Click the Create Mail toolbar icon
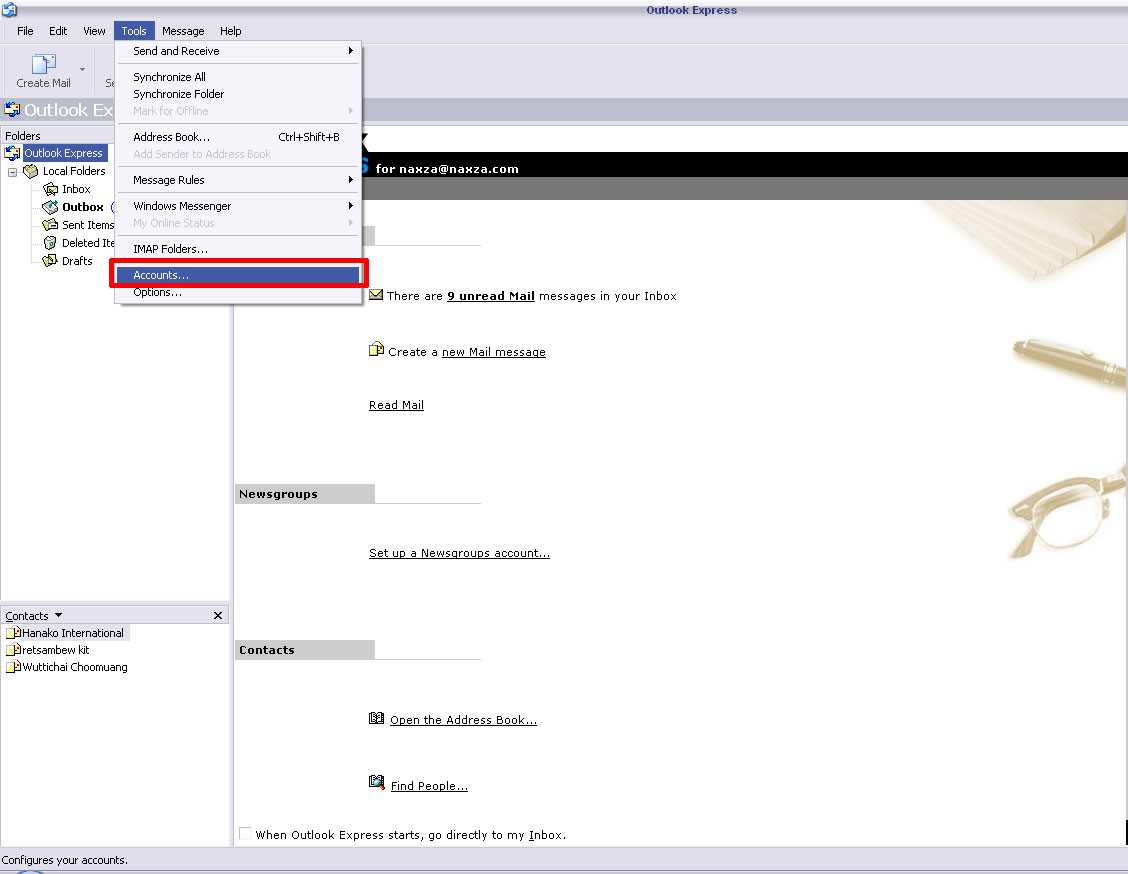The image size is (1128, 874). pos(44,64)
